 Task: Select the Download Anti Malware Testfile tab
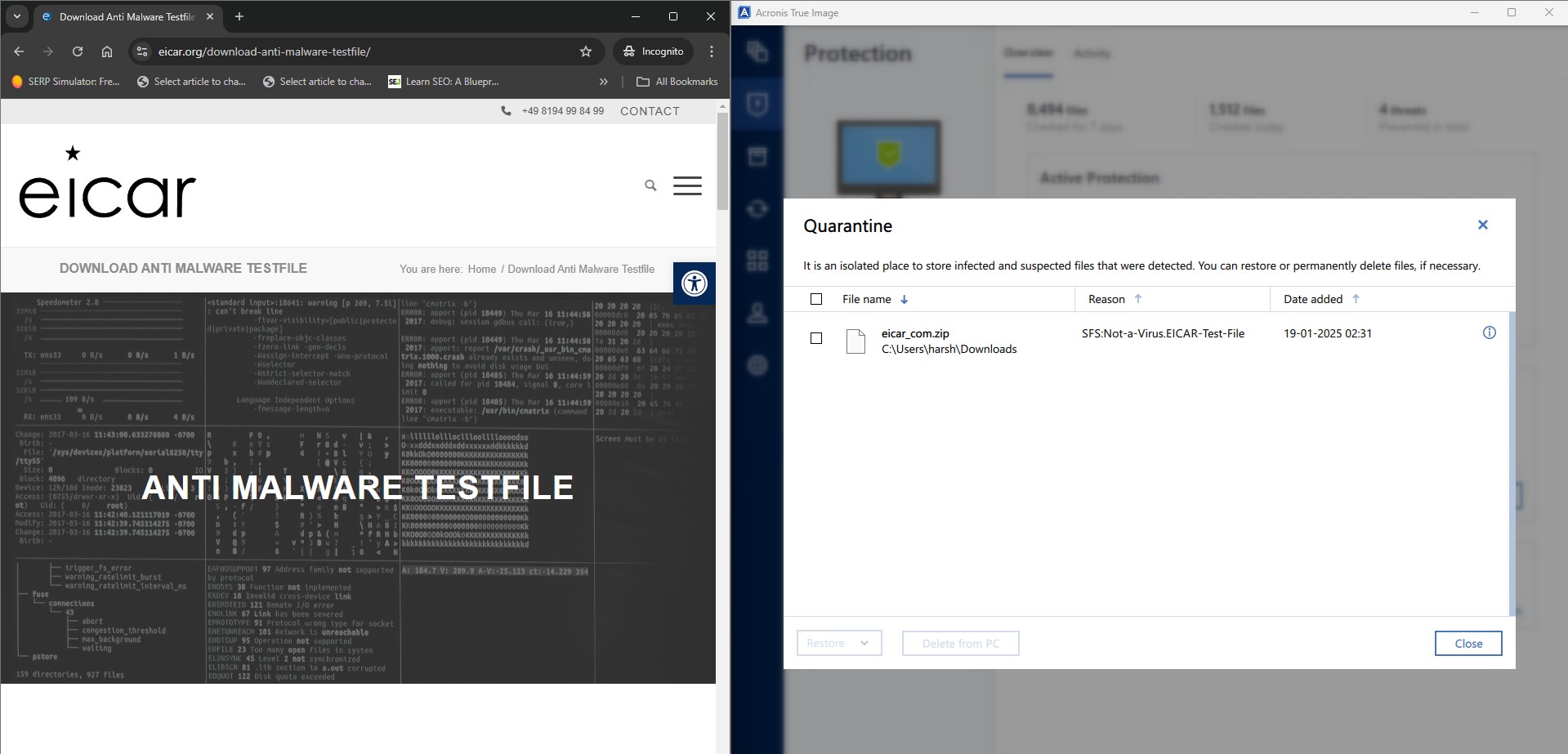click(x=127, y=16)
